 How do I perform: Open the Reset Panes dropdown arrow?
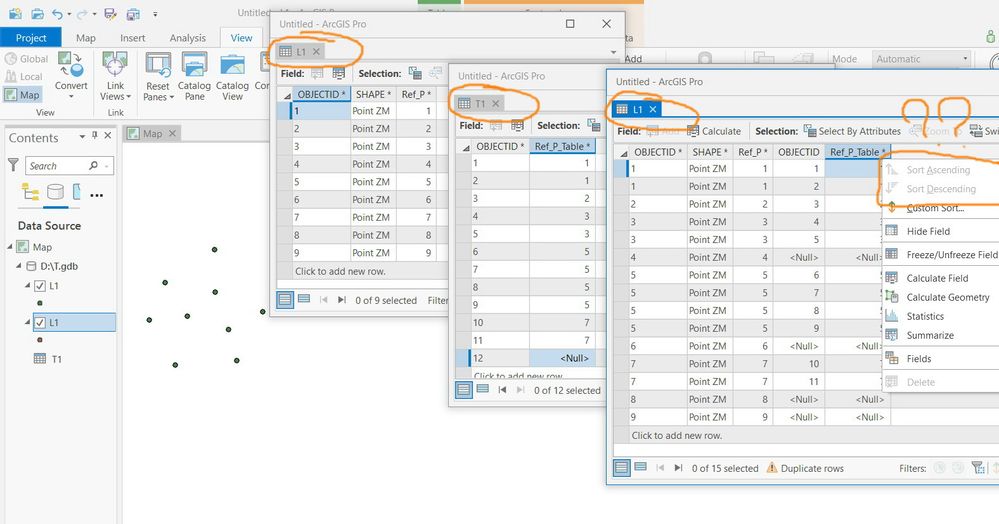[171, 98]
